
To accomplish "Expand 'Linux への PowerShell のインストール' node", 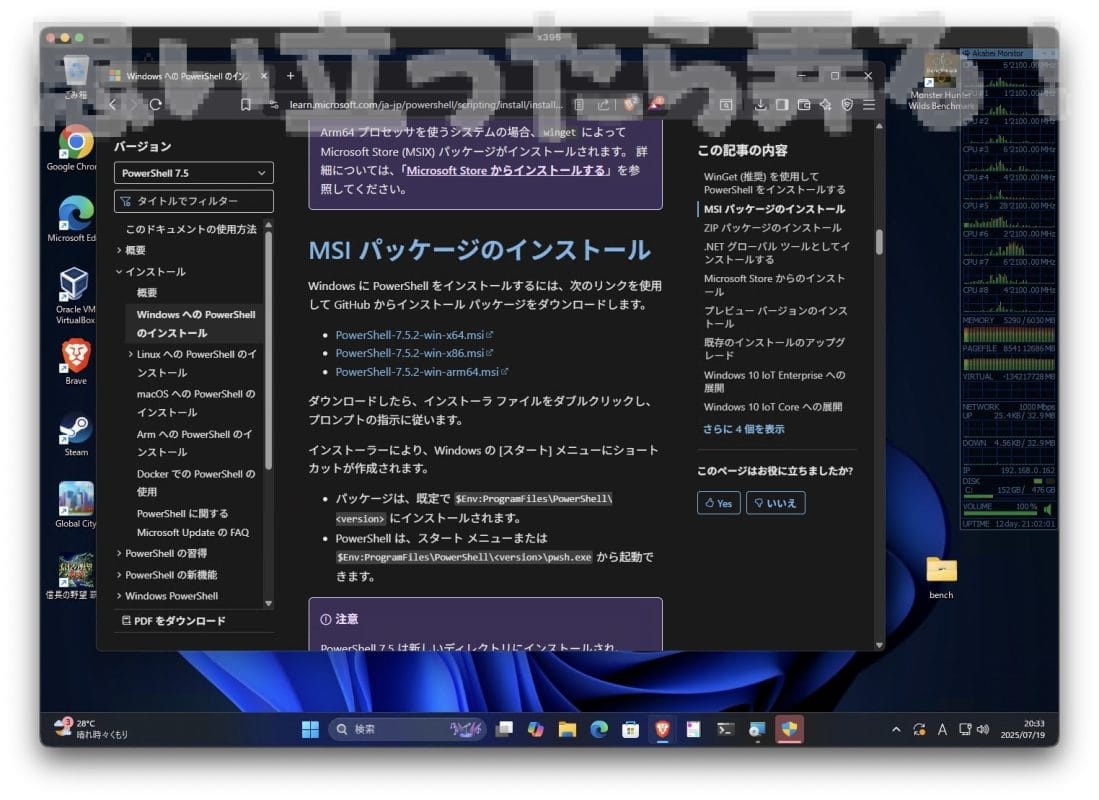I will pyautogui.click(x=131, y=355).
